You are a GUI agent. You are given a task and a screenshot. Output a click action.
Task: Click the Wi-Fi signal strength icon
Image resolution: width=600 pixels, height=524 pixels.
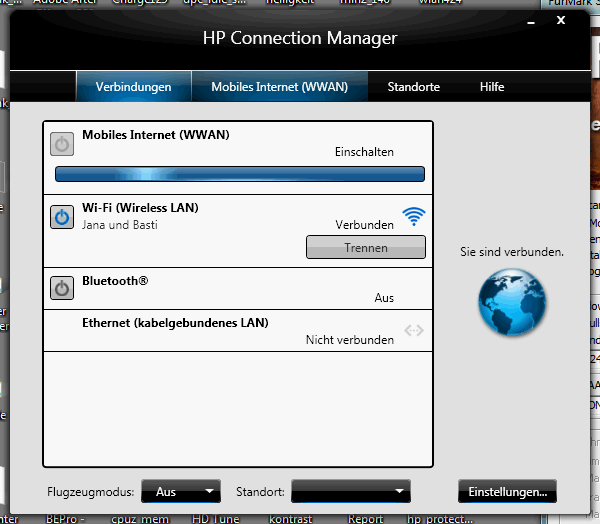(x=414, y=216)
